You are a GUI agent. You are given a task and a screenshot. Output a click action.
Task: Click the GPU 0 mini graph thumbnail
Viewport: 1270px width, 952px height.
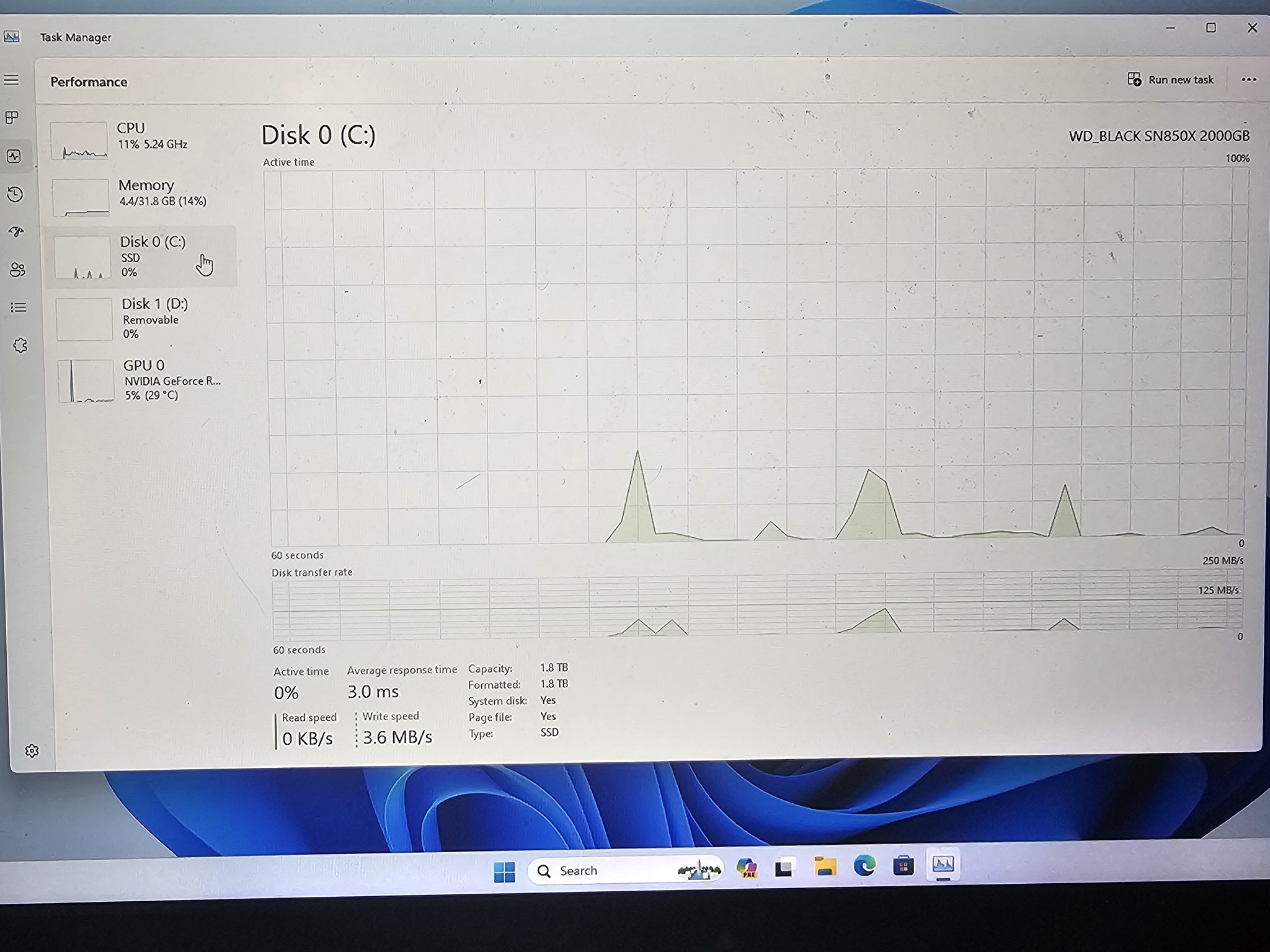click(x=86, y=381)
